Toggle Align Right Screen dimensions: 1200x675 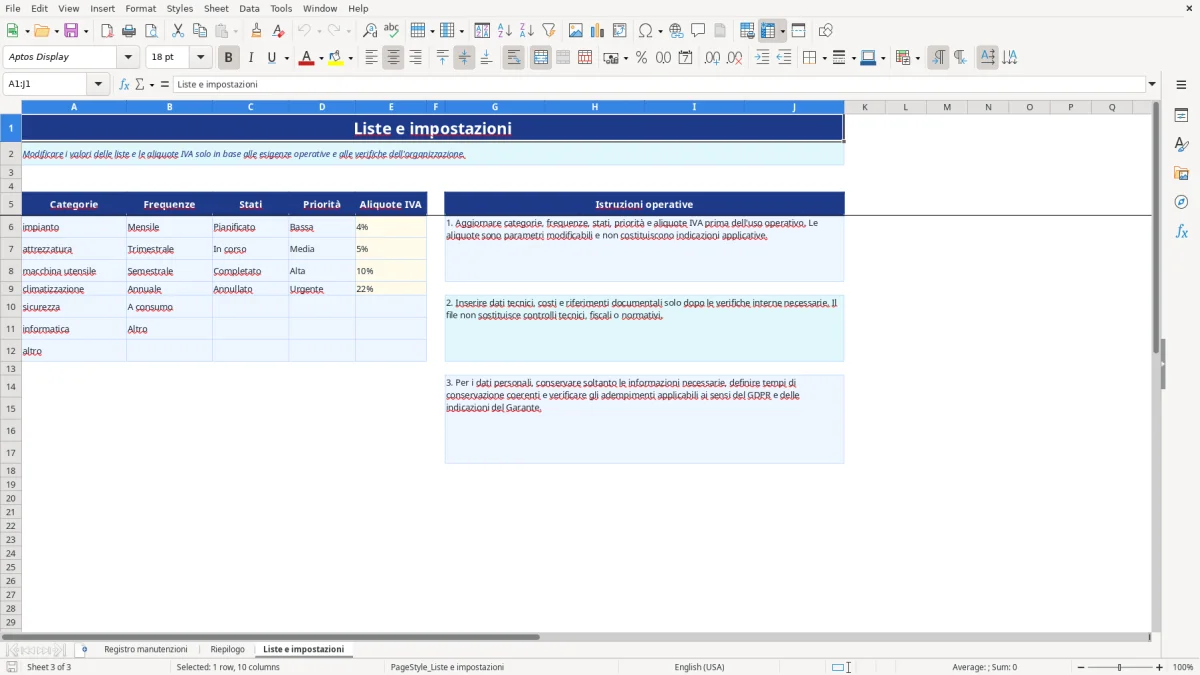tap(415, 58)
